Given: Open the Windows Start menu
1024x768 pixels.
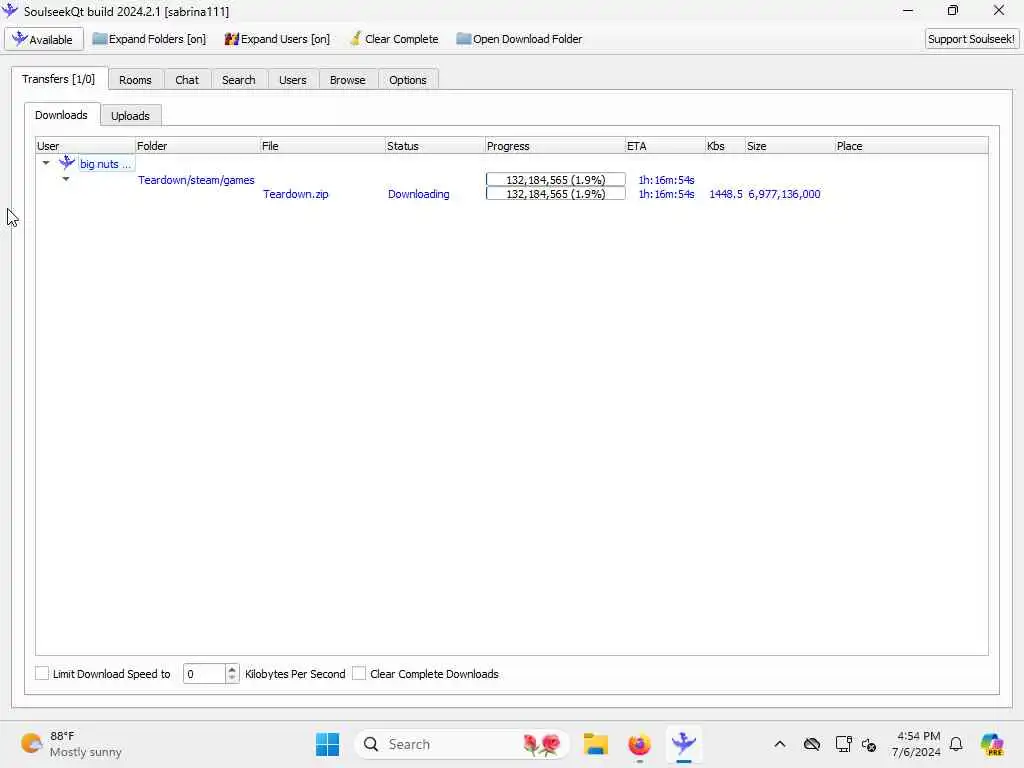Looking at the screenshot, I should tap(327, 744).
